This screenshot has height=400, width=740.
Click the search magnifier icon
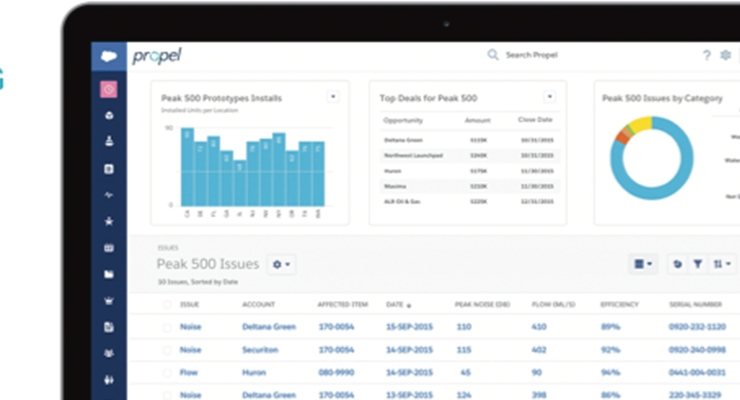click(493, 55)
